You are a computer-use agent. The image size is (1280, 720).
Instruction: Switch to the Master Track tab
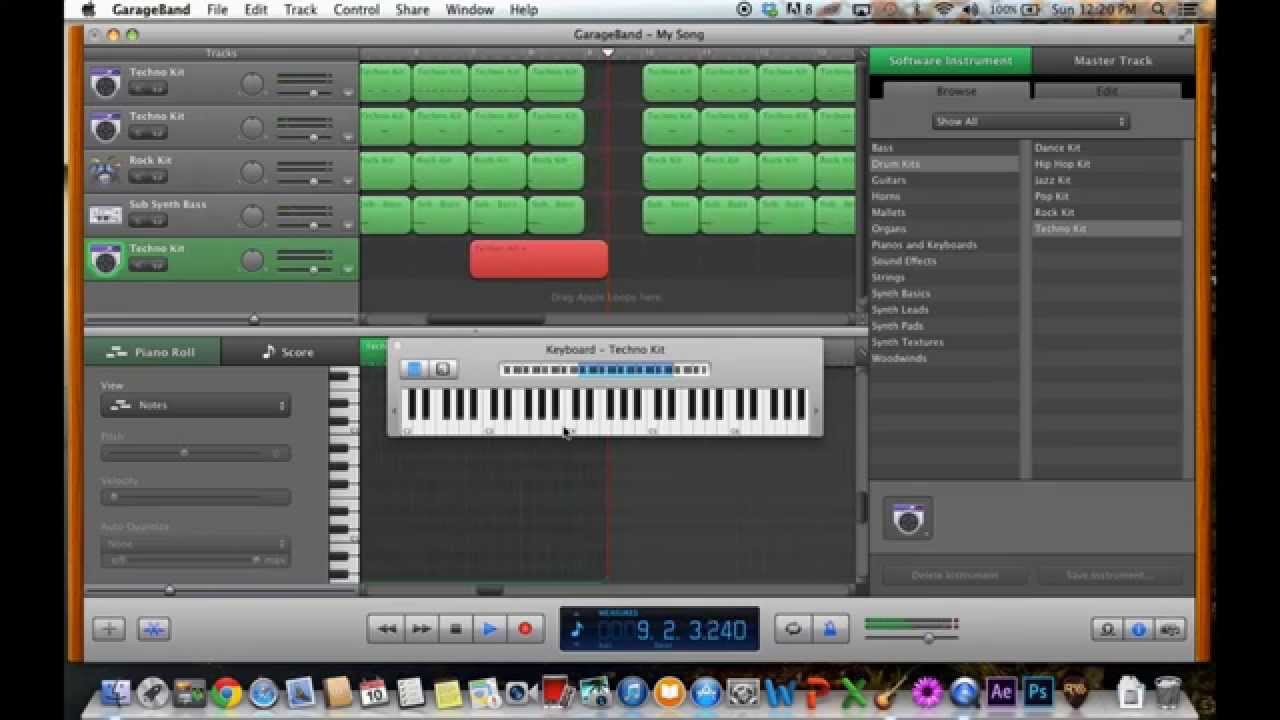1113,61
